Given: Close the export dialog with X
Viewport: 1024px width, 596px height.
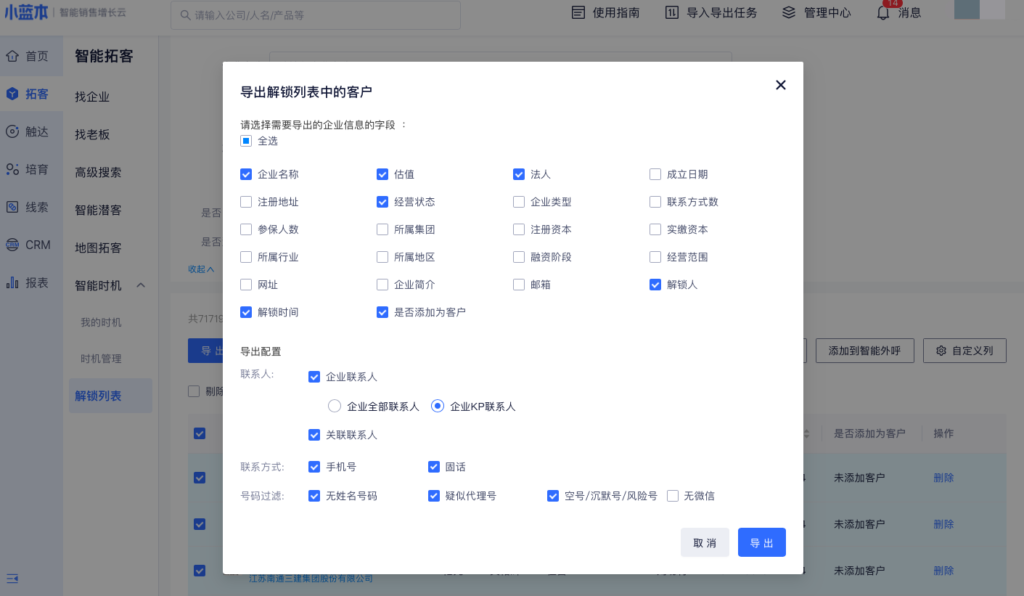Looking at the screenshot, I should [x=781, y=85].
